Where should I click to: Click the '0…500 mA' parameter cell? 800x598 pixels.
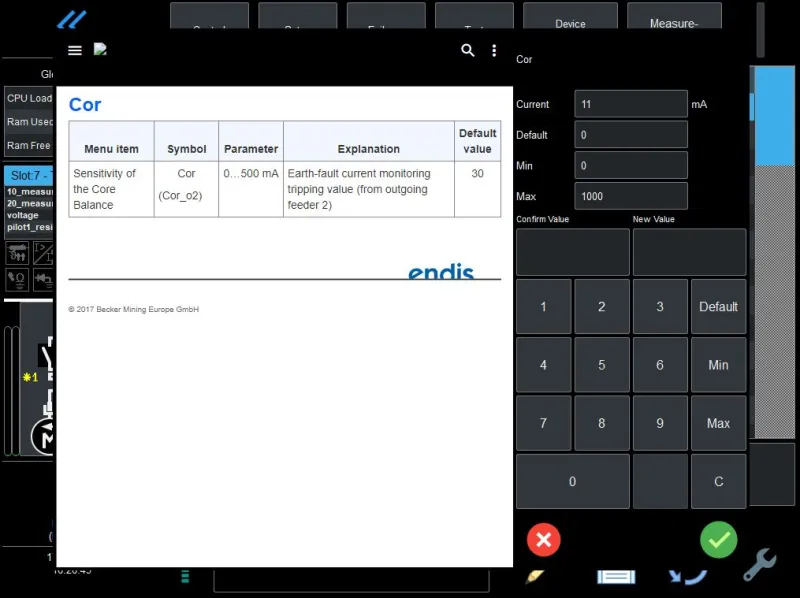pyautogui.click(x=251, y=189)
